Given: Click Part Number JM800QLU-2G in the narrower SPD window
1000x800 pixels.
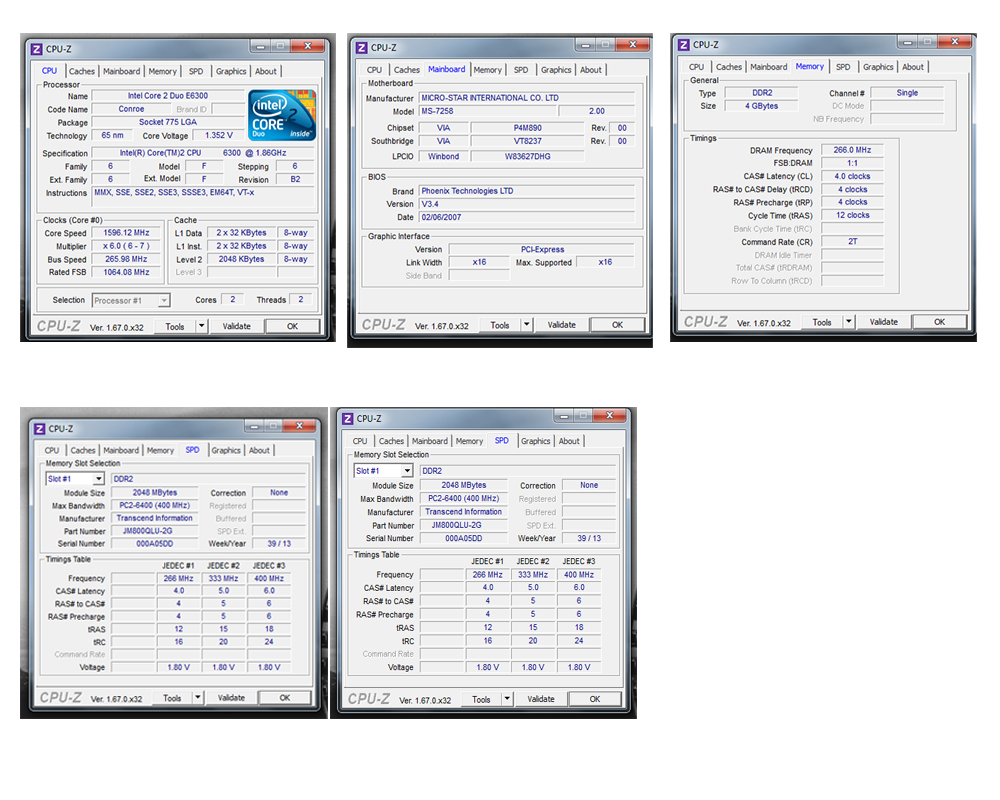Looking at the screenshot, I should pos(154,531).
